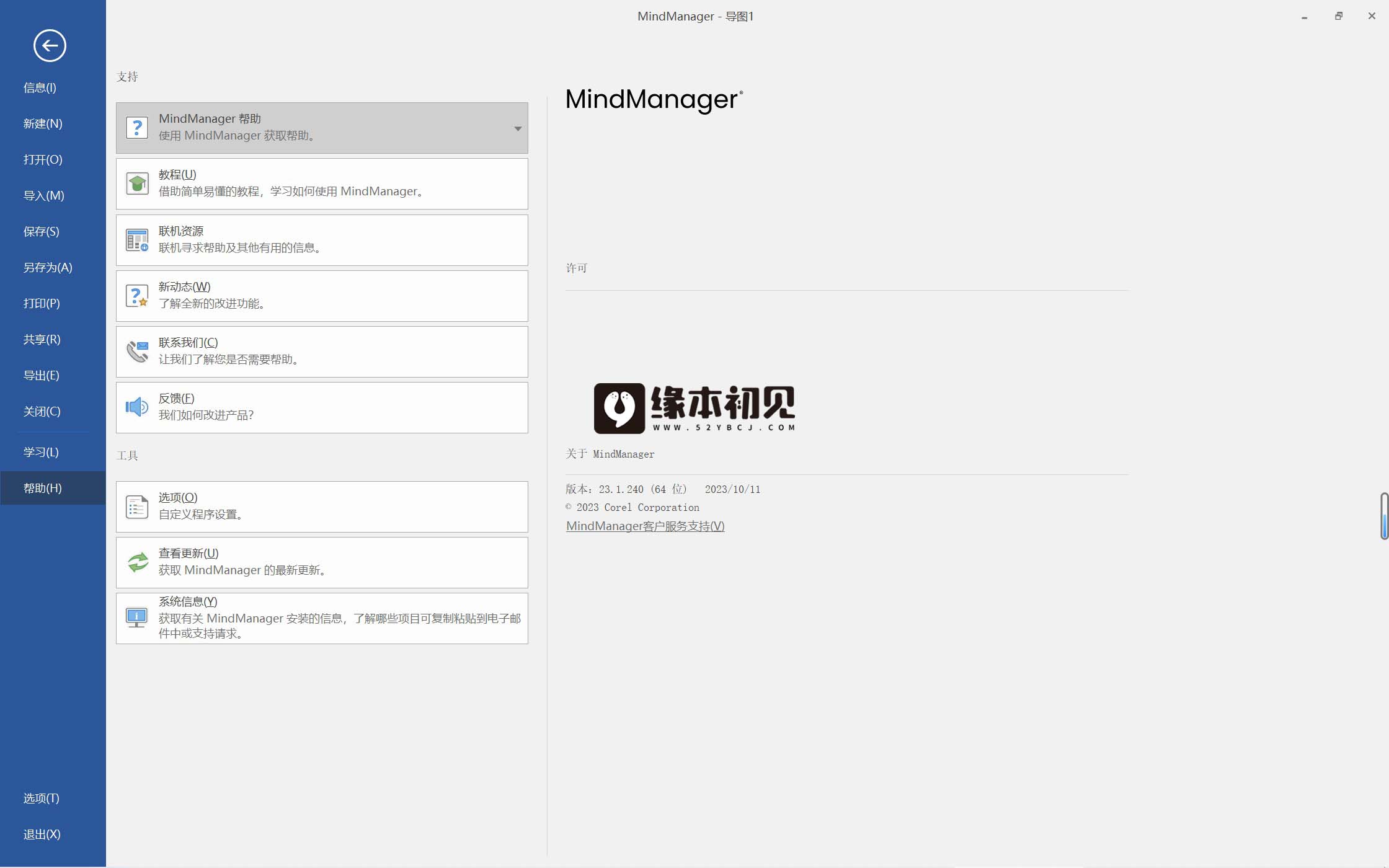The image size is (1389, 868).
Task: Select the 联系我们(C) button
Action: coord(322,352)
